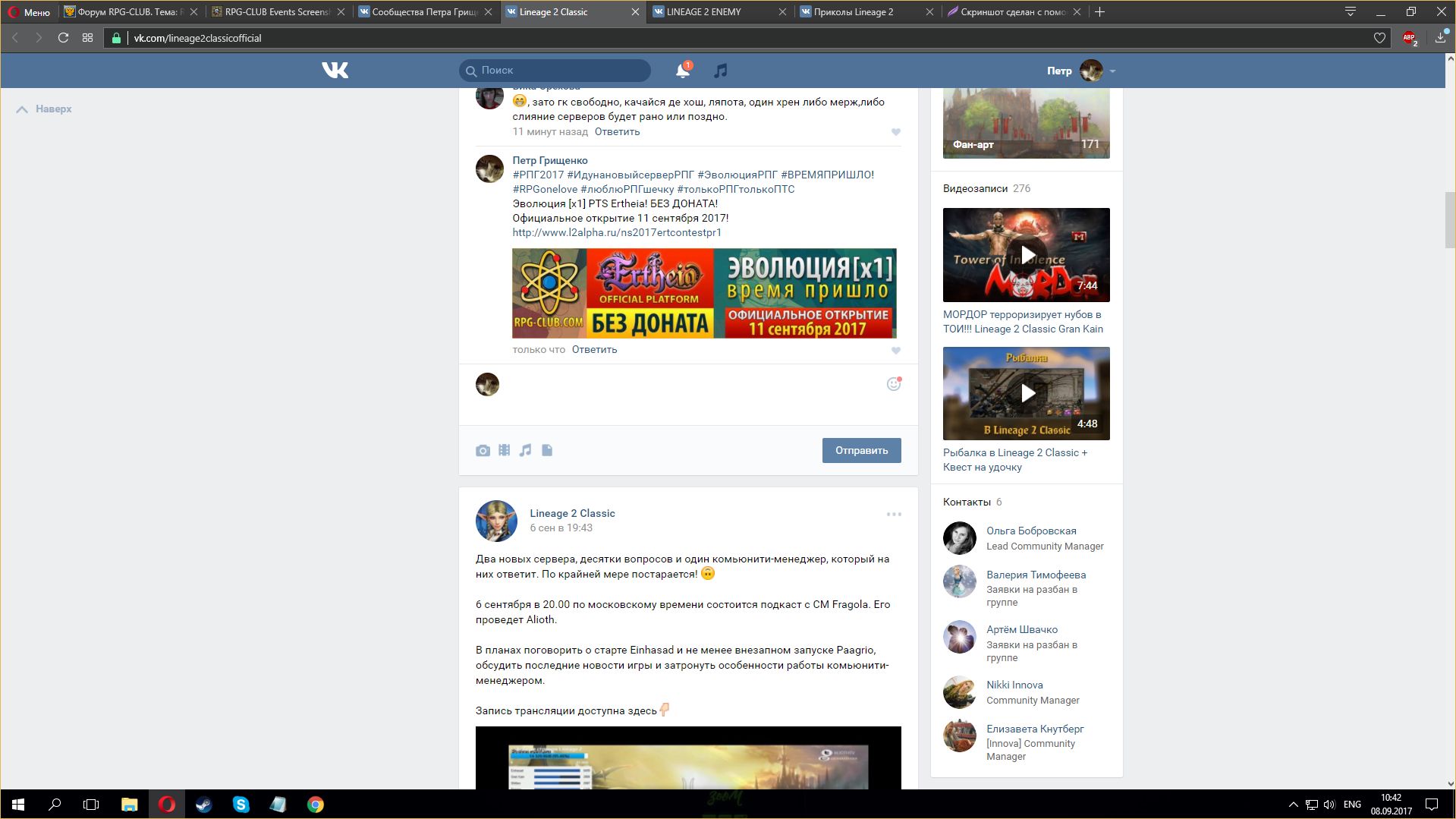
Task: Click Ответить under Петр Грищенко's comment
Action: 594,350
